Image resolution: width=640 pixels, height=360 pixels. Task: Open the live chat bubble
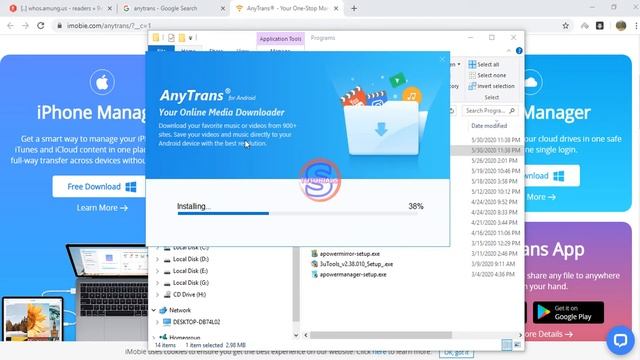(x=620, y=340)
